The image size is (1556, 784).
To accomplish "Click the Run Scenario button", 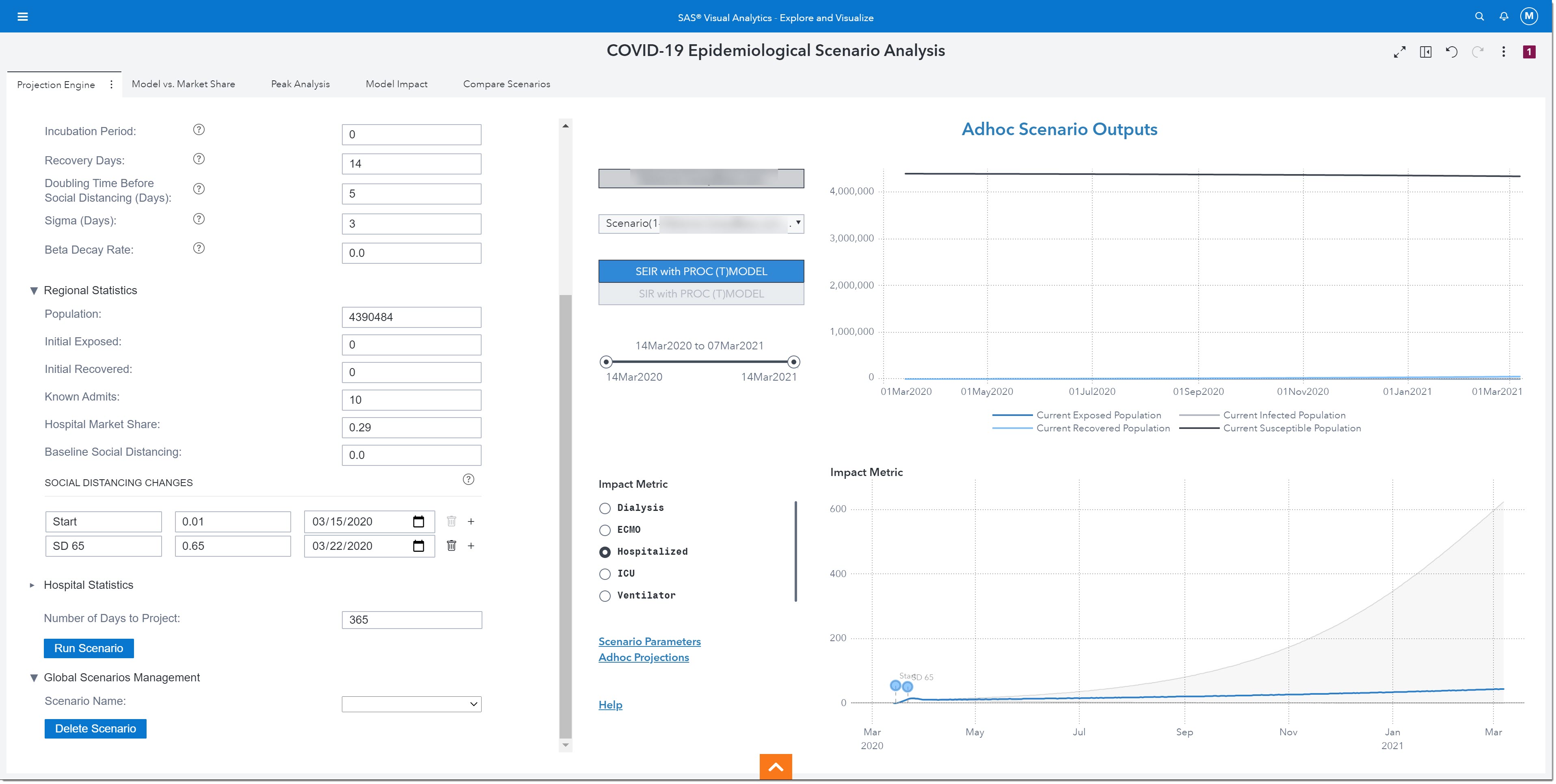I will tap(89, 648).
